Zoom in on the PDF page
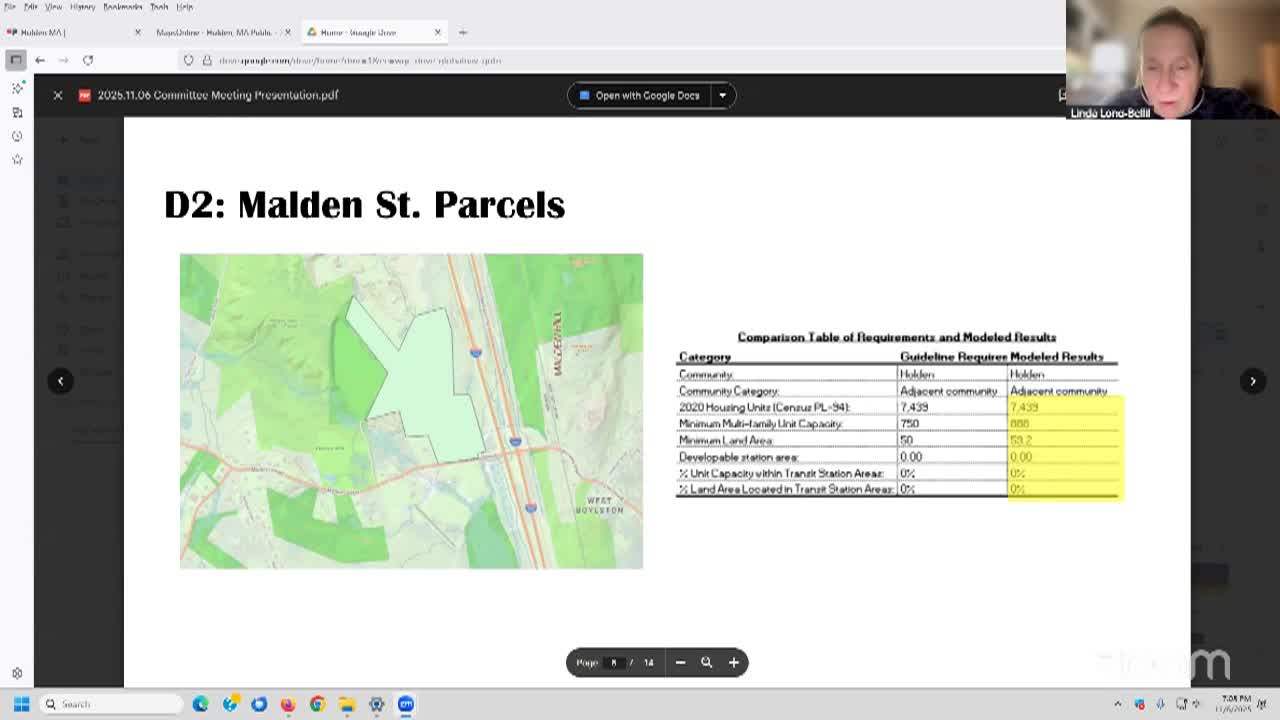 coord(733,662)
